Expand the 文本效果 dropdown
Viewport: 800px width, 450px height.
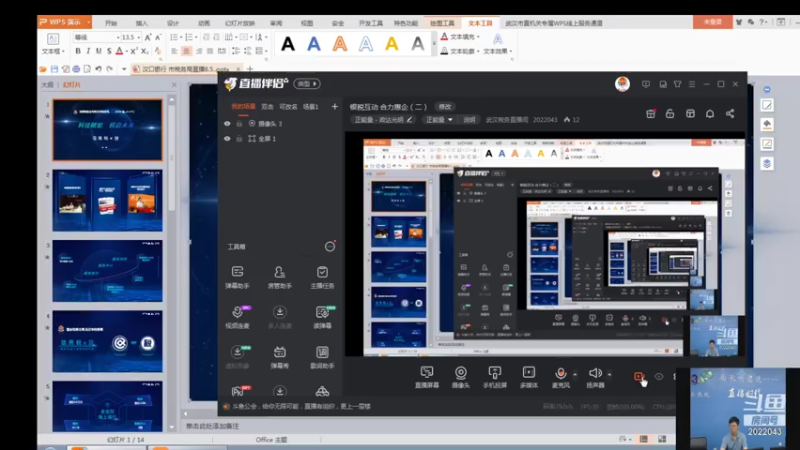[x=511, y=51]
